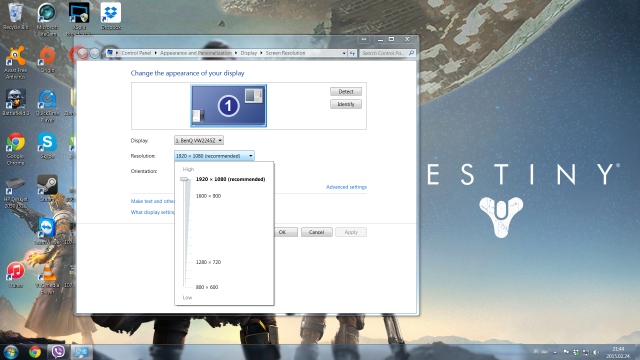
Task: Select Display in the breadcrumb path
Action: click(x=249, y=53)
